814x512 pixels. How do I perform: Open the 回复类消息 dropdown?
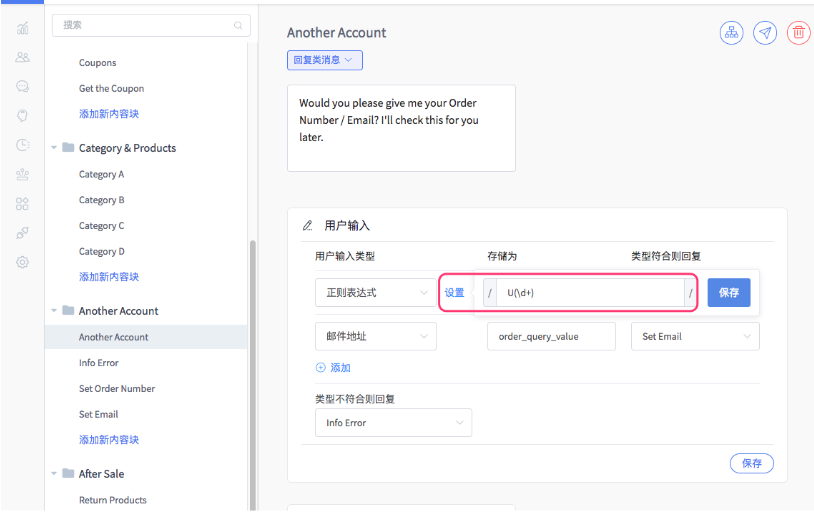click(324, 60)
